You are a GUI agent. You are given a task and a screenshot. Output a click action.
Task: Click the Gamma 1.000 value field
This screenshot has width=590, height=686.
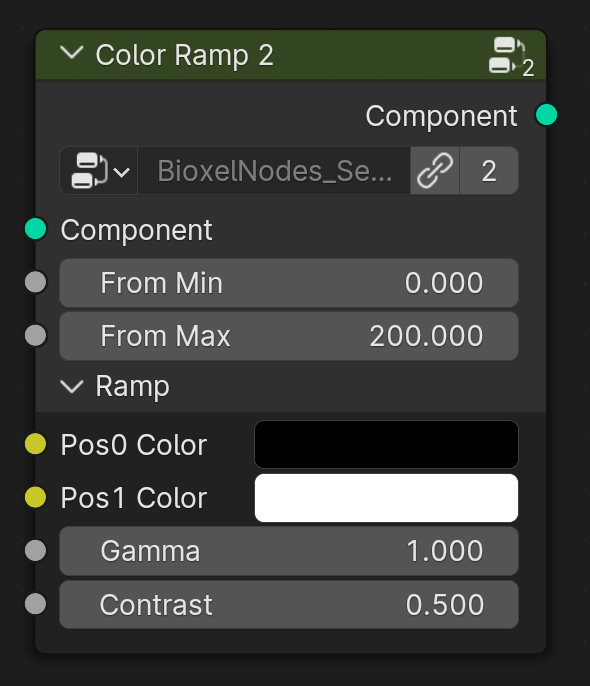click(x=289, y=551)
